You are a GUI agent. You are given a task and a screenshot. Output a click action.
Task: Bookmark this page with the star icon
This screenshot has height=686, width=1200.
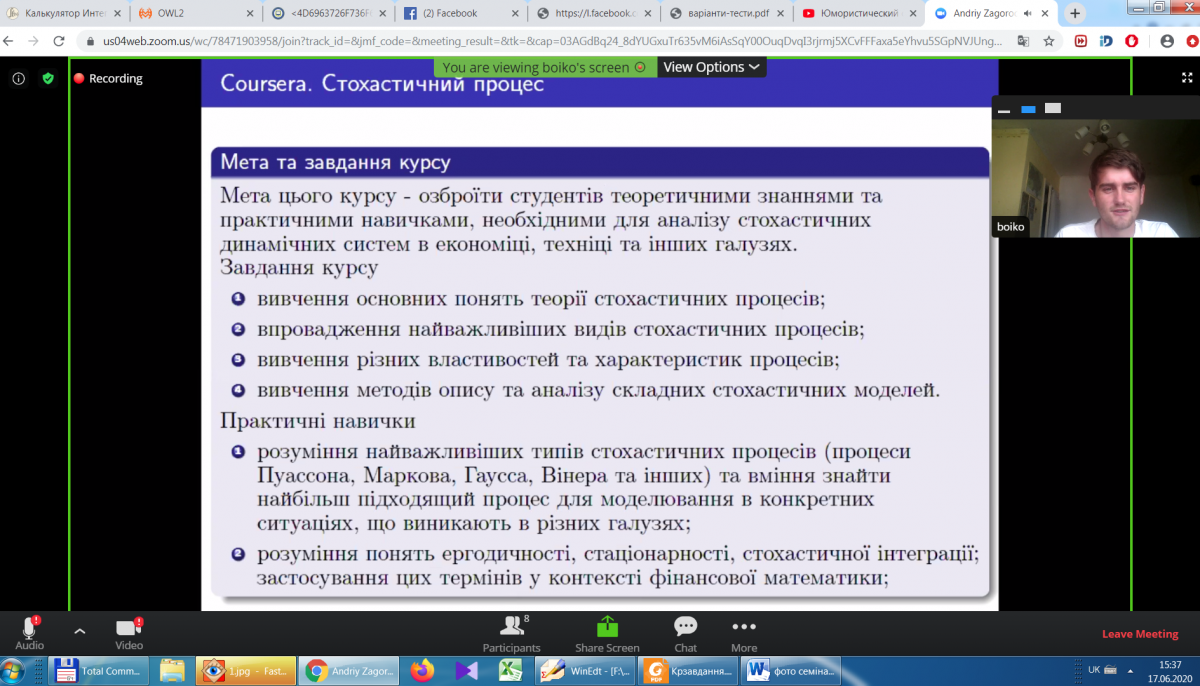[1049, 42]
